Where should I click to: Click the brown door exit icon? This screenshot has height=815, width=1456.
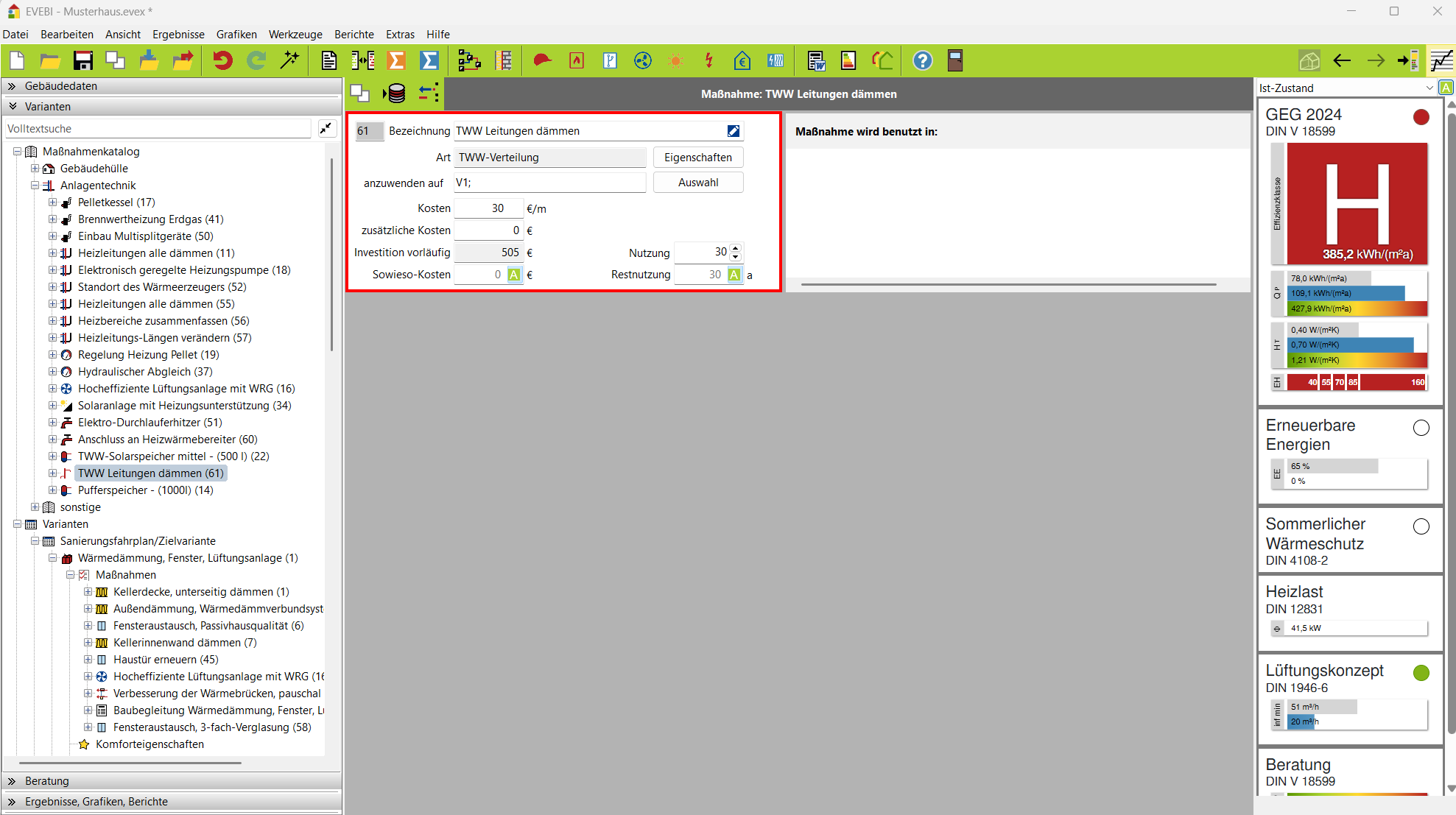click(x=955, y=61)
